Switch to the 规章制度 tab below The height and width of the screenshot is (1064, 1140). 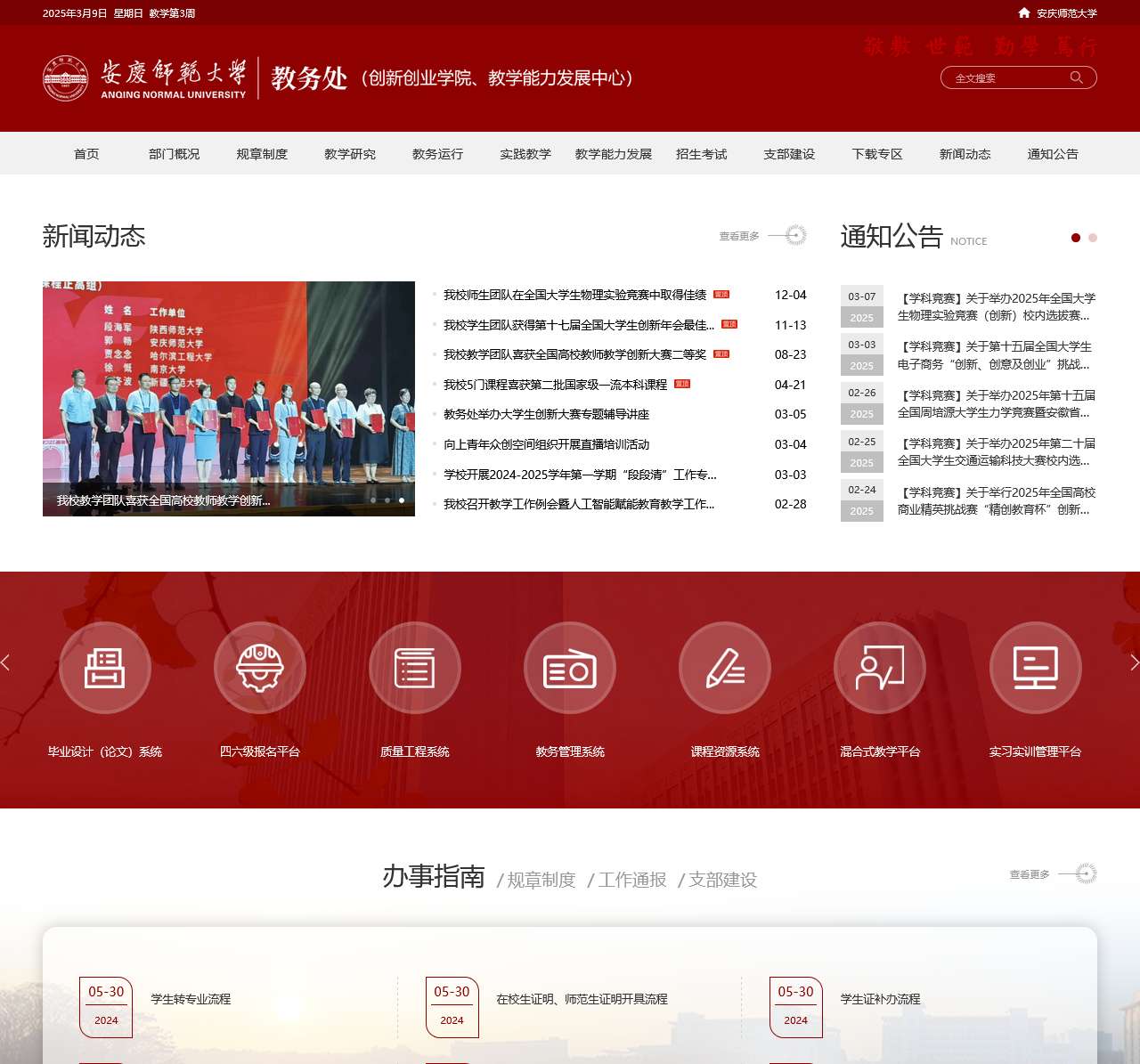pos(541,880)
